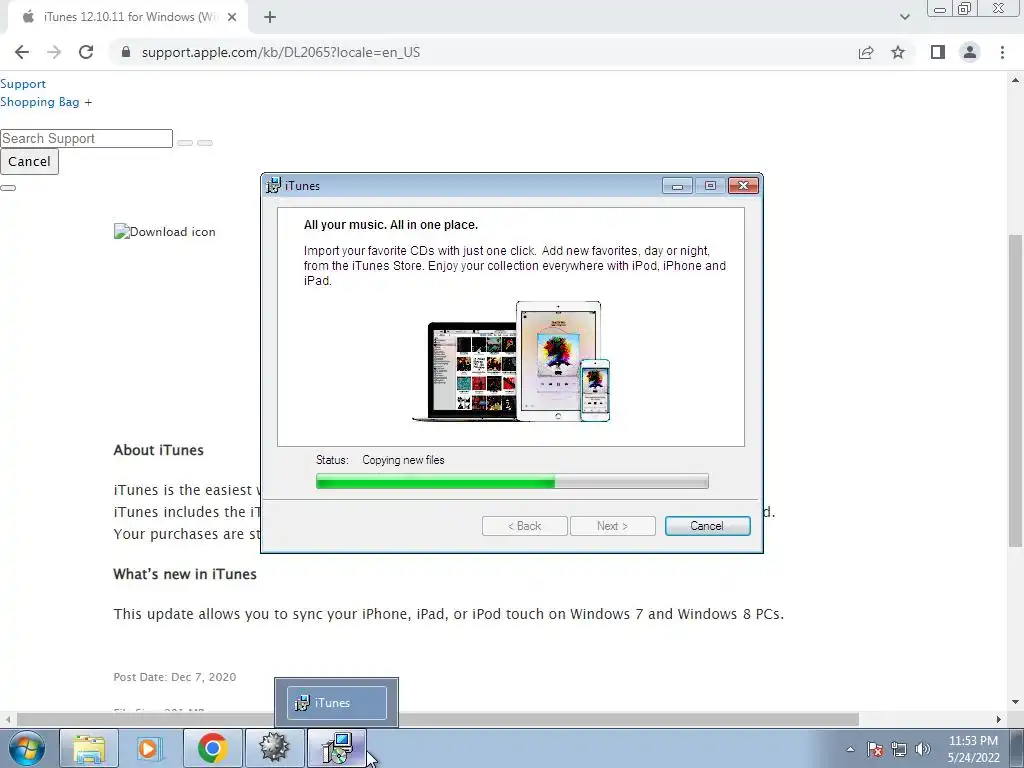1024x768 pixels.
Task: Close the iTunes installer dialog
Action: 743,186
